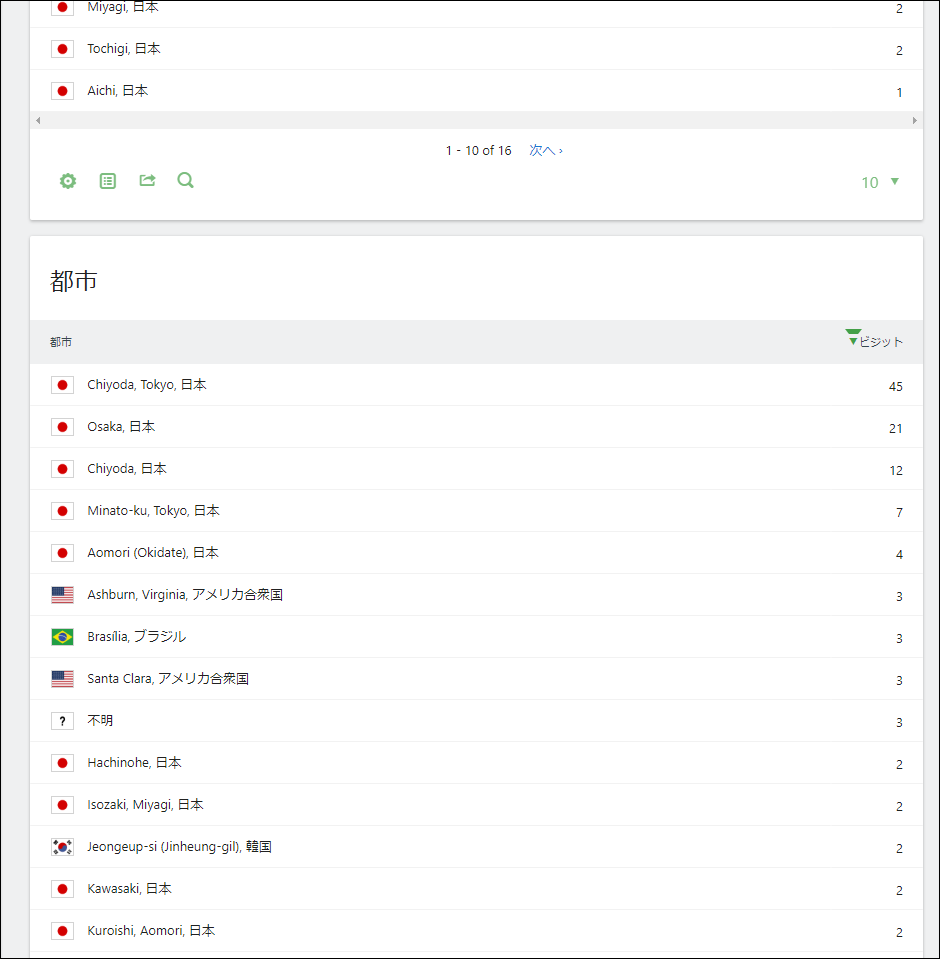Image resolution: width=940 pixels, height=959 pixels.
Task: Open the table search magnifier icon
Action: tap(185, 180)
